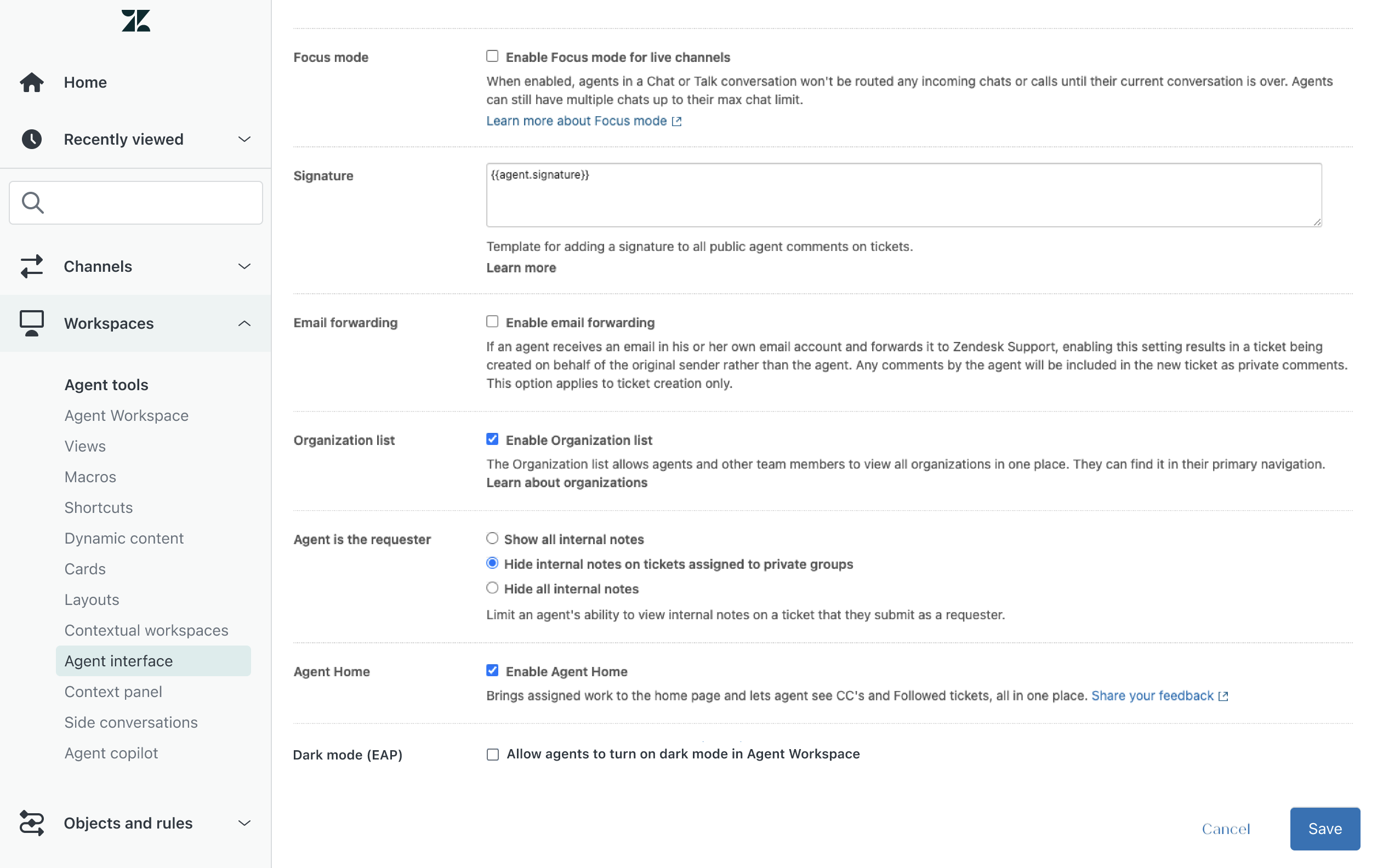Viewport: 1400px width, 868px height.
Task: Open the Side conversations settings
Action: point(131,722)
